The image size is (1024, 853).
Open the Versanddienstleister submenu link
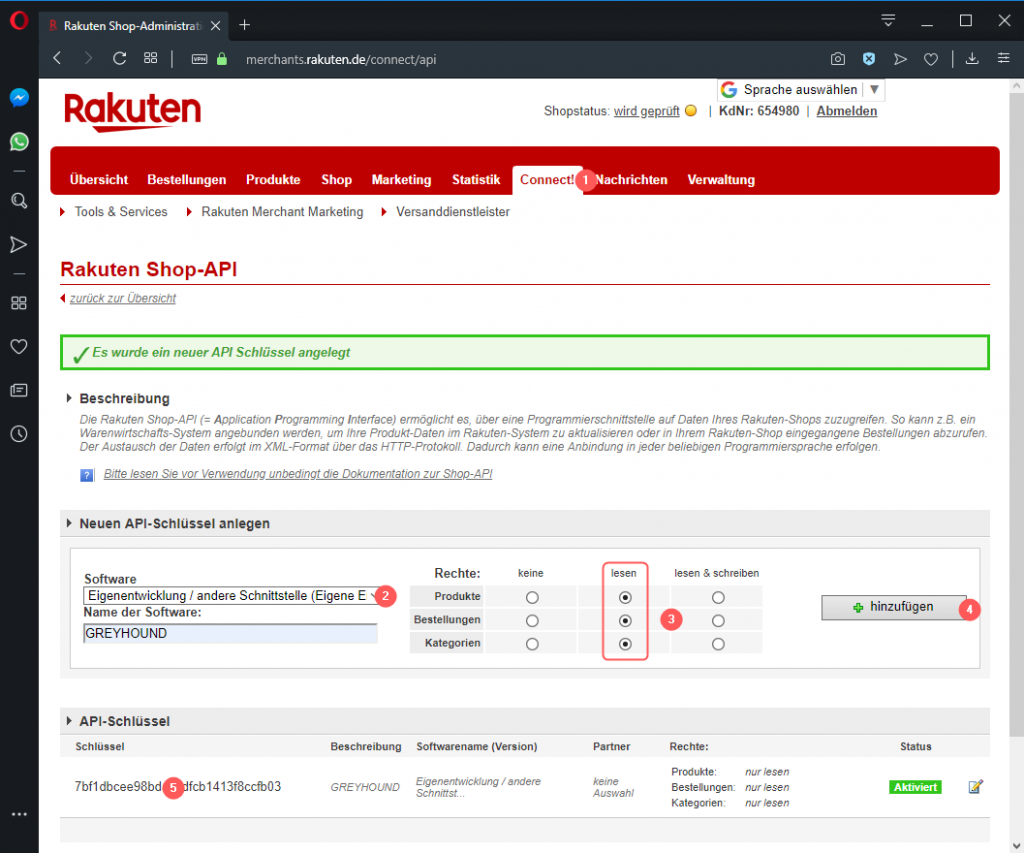453,212
